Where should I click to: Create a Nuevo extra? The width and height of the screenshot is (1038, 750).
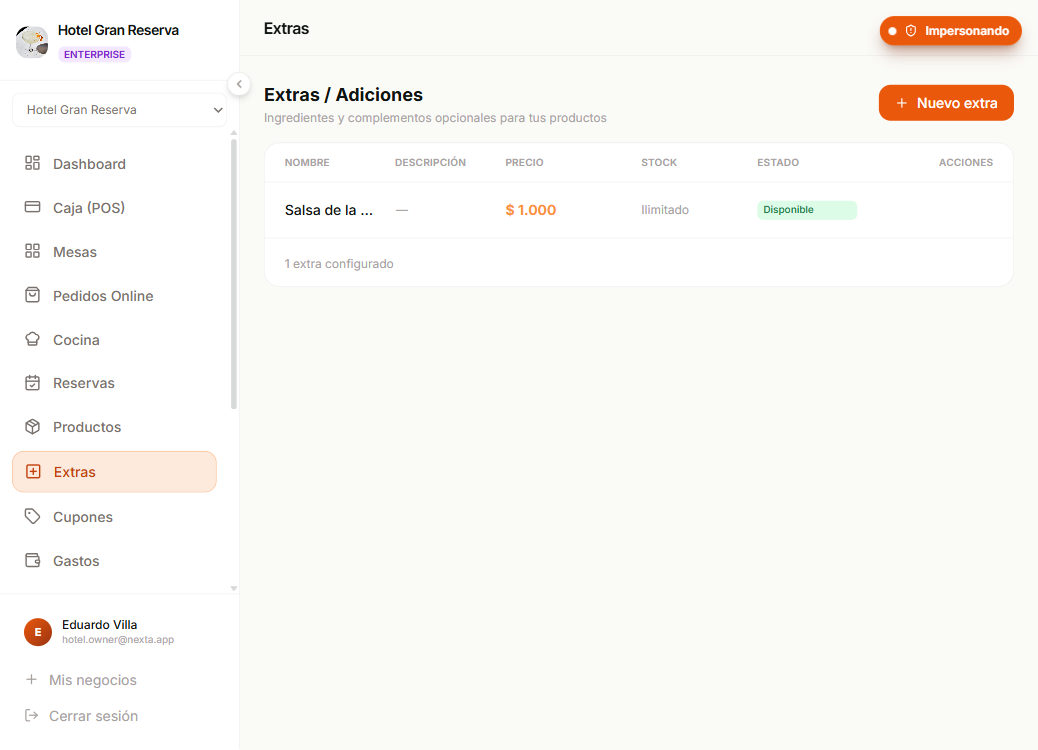[946, 103]
